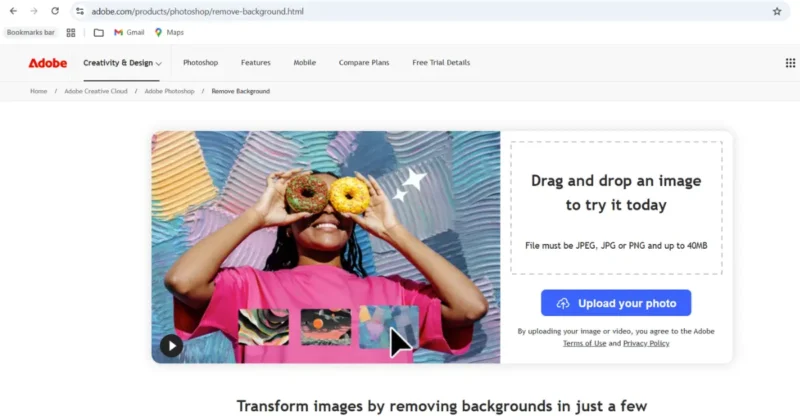Open the Photoshop nav item
Screen dimensions: 800x420
(x=201, y=62)
